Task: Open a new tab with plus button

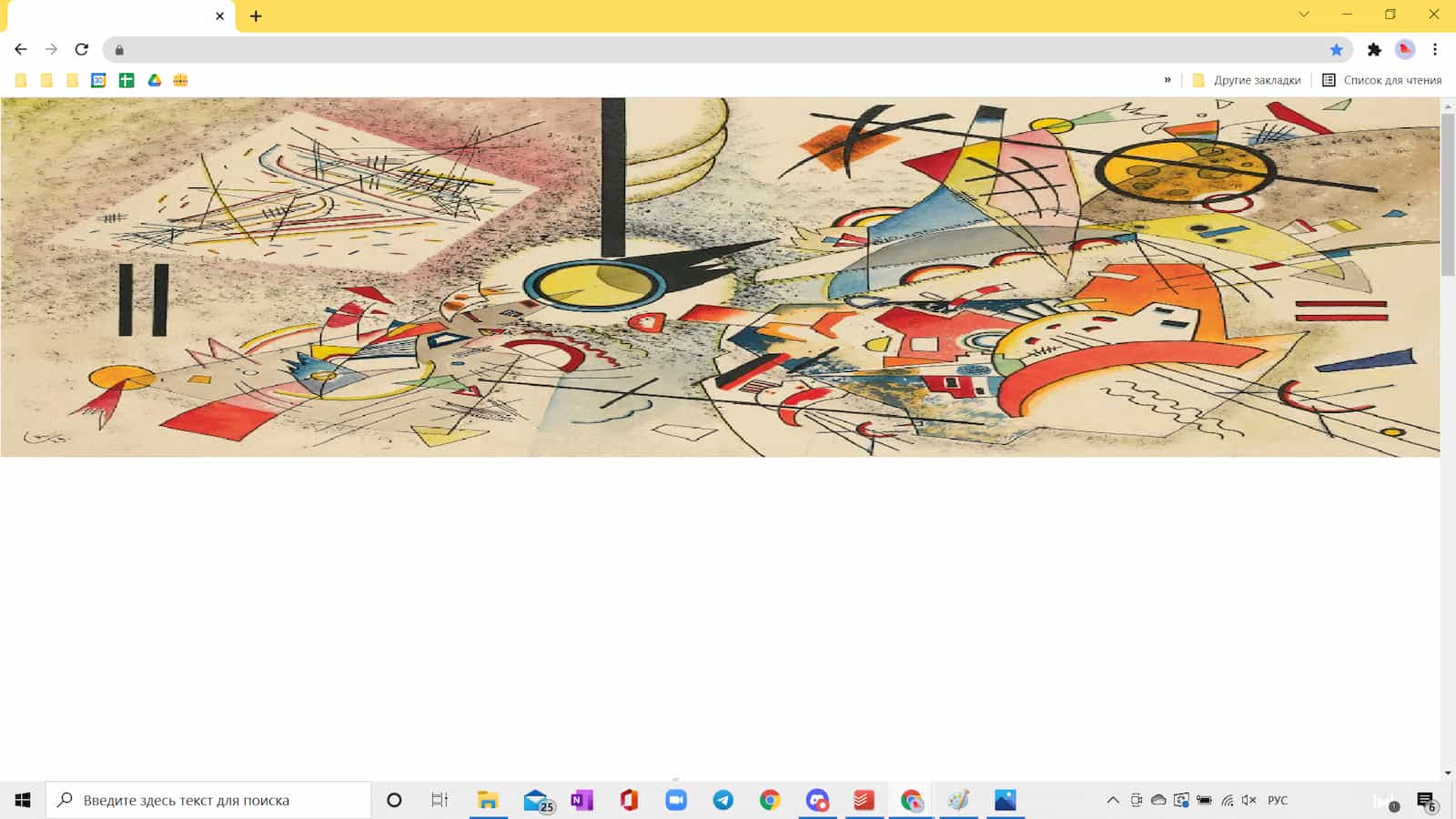Action: (256, 15)
